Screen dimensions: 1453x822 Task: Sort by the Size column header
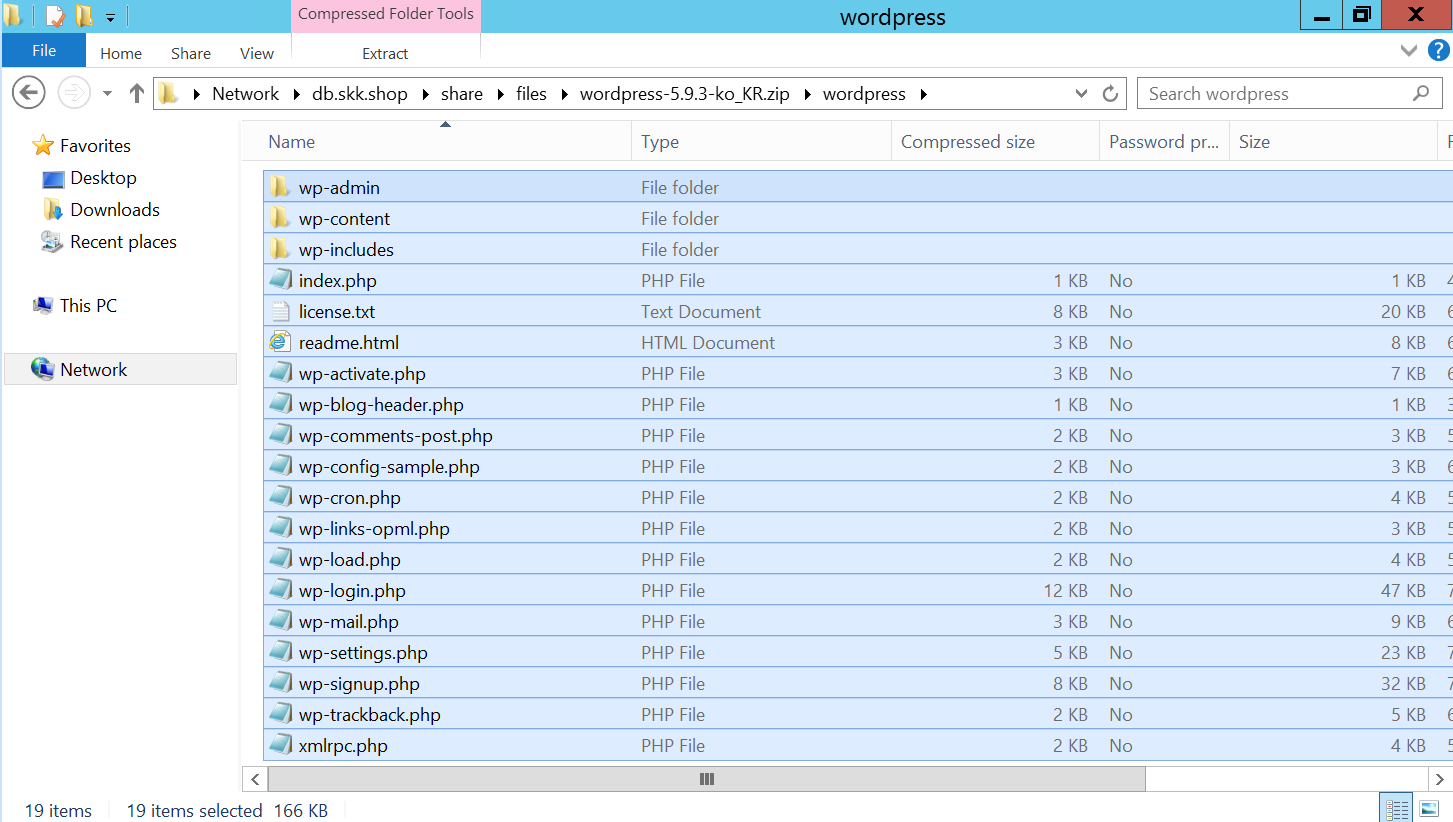pos(1332,142)
